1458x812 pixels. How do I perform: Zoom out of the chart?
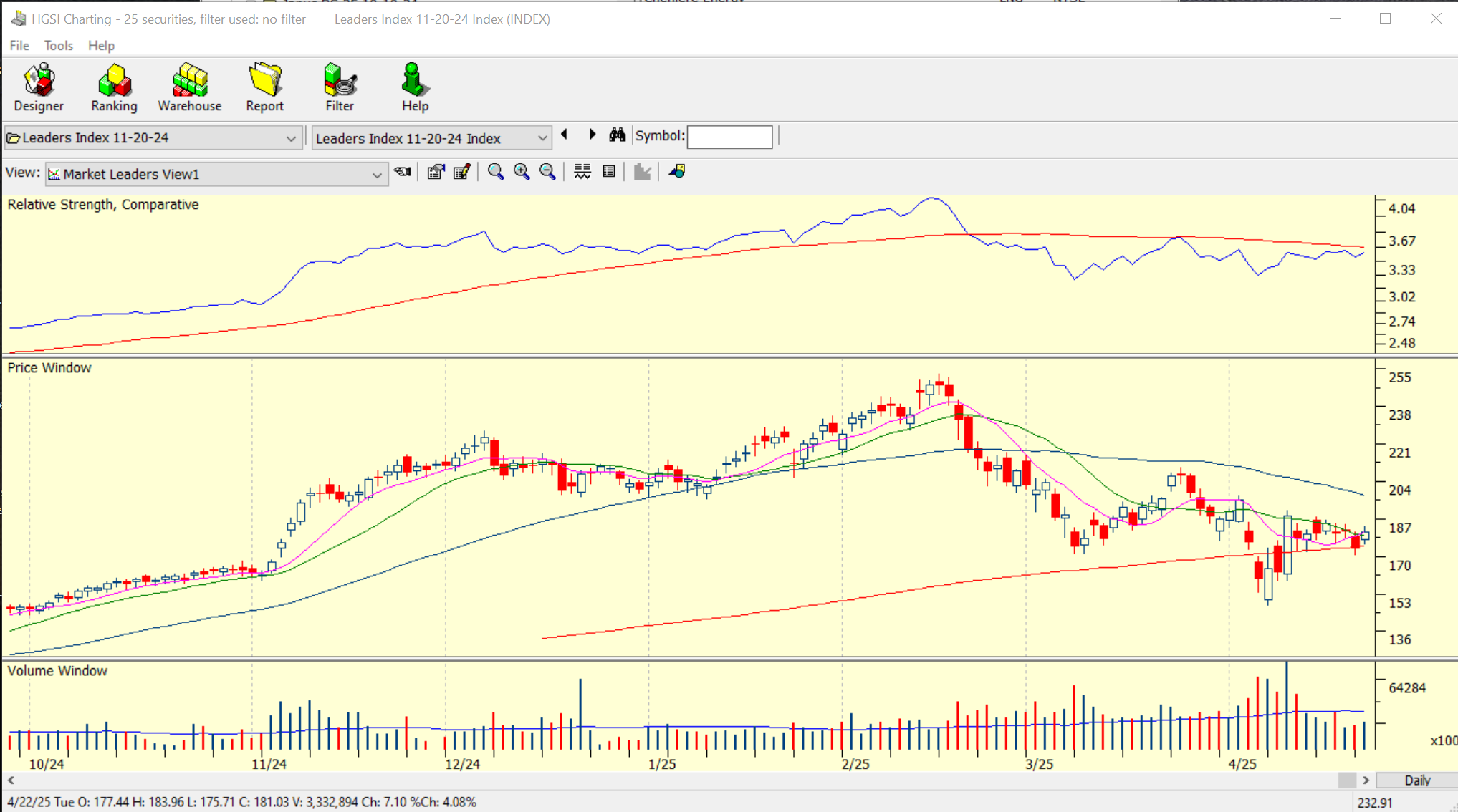click(x=547, y=172)
